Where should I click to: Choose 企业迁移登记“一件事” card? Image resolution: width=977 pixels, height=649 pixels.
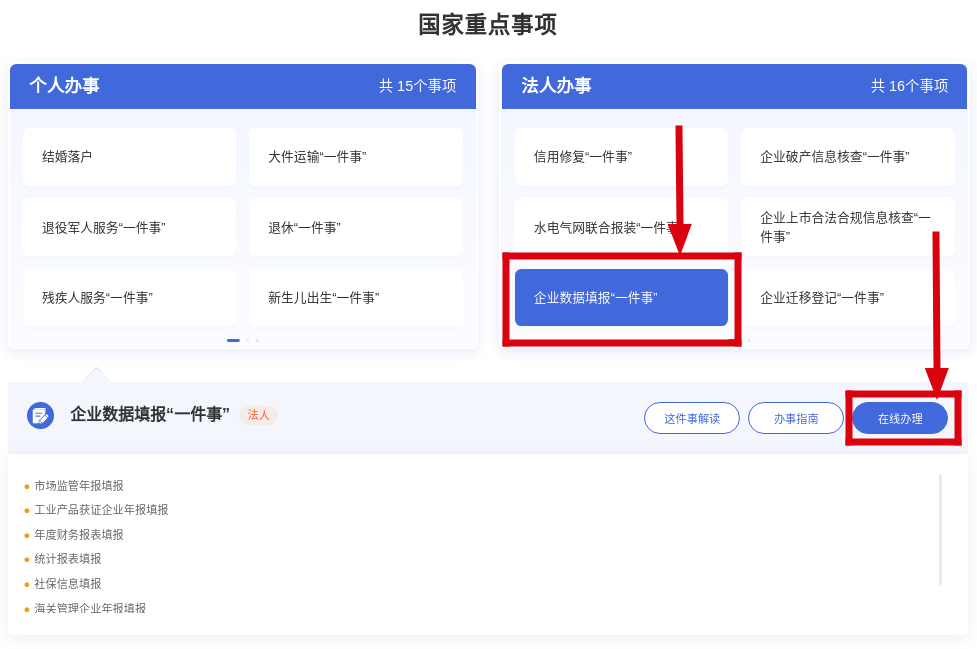pyautogui.click(x=847, y=297)
